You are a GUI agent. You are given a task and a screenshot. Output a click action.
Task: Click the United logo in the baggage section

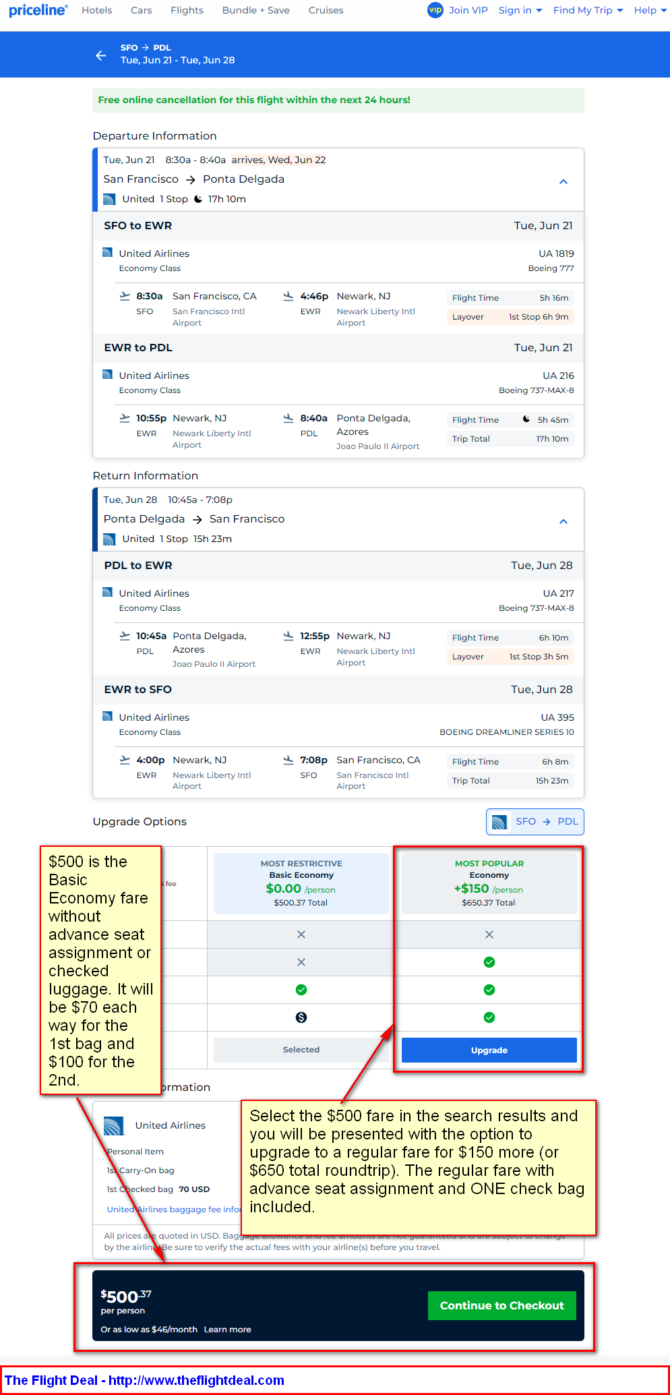point(114,1126)
